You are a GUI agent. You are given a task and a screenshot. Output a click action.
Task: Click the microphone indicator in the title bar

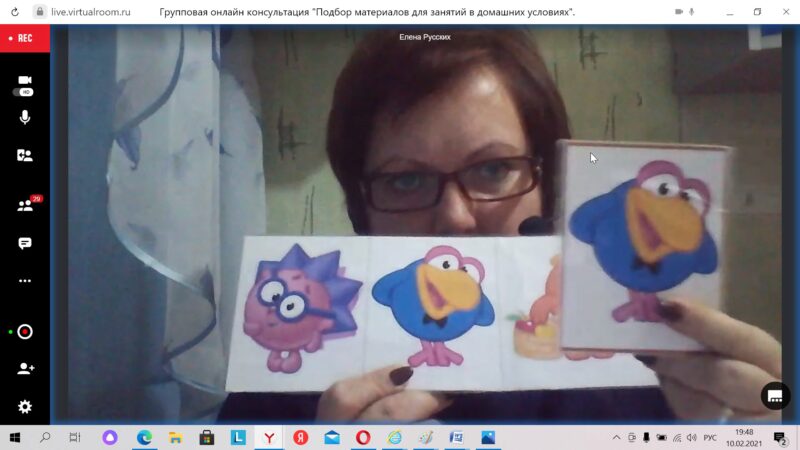tap(691, 12)
